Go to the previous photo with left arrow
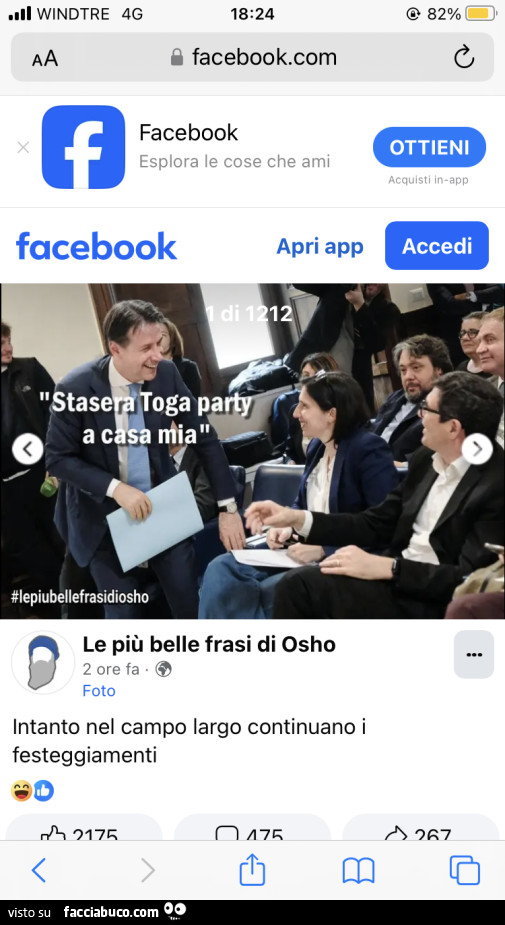Screen dimensions: 505x925 [28, 450]
